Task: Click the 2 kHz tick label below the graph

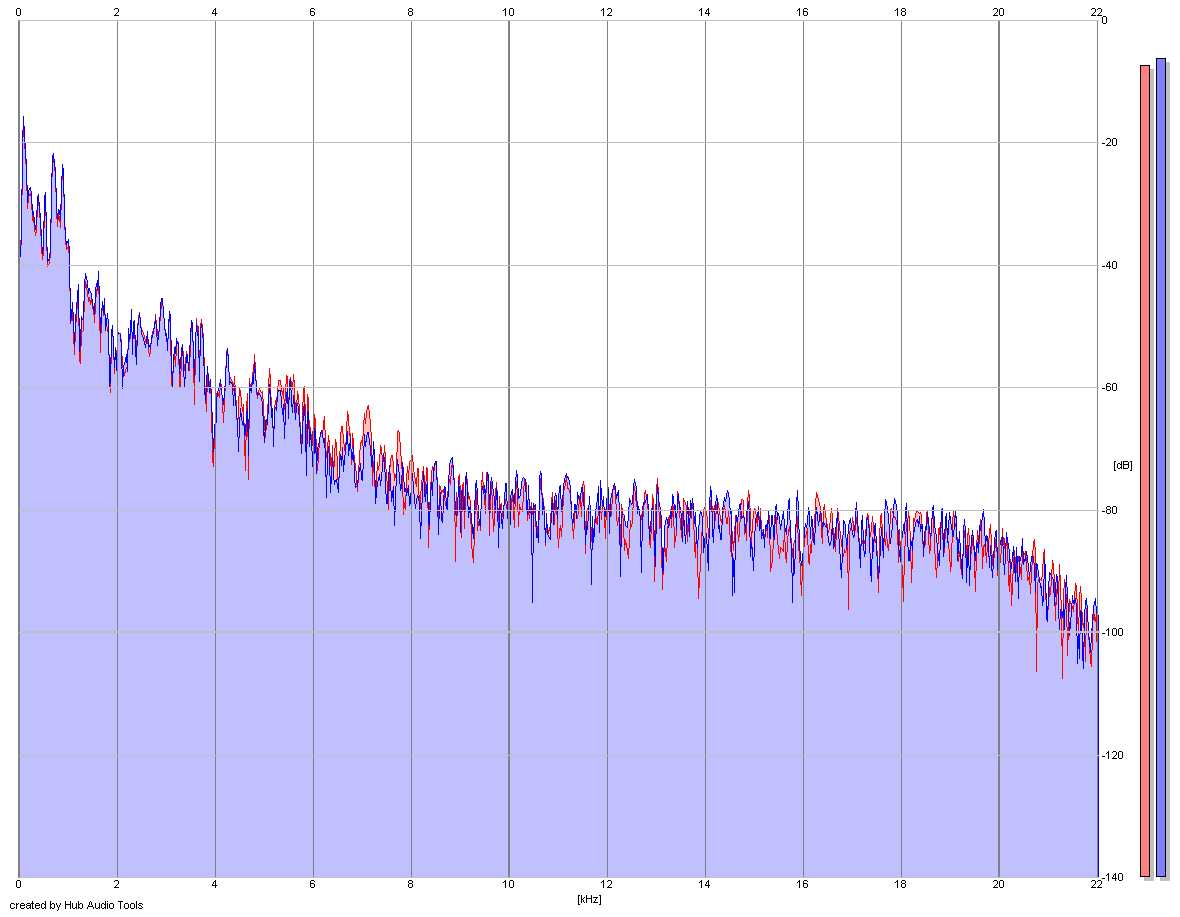Action: [x=117, y=884]
